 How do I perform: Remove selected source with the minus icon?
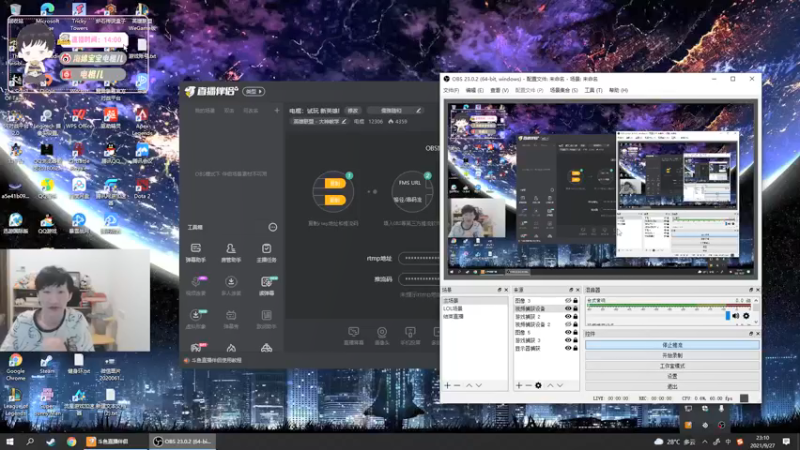529,386
